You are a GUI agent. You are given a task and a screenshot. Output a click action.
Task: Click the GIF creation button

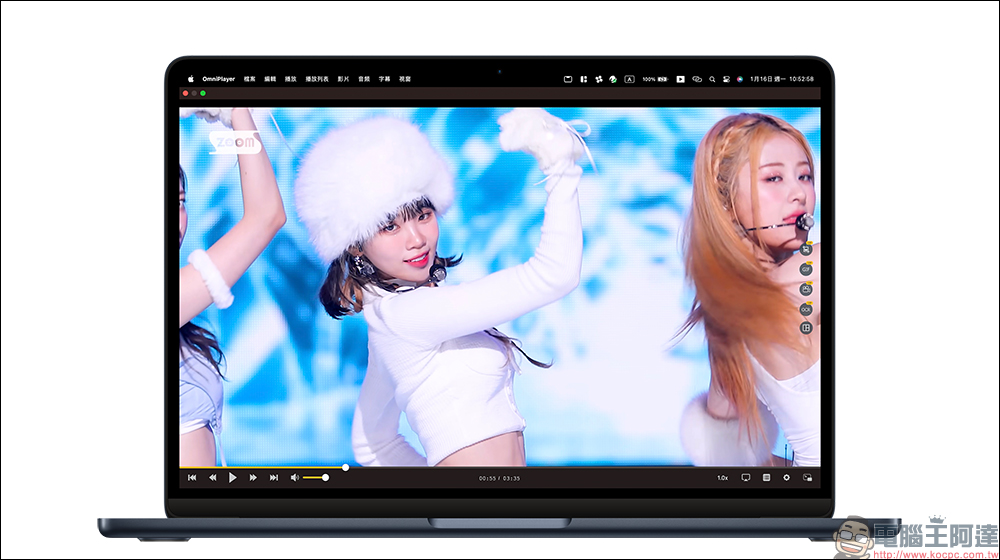point(806,269)
